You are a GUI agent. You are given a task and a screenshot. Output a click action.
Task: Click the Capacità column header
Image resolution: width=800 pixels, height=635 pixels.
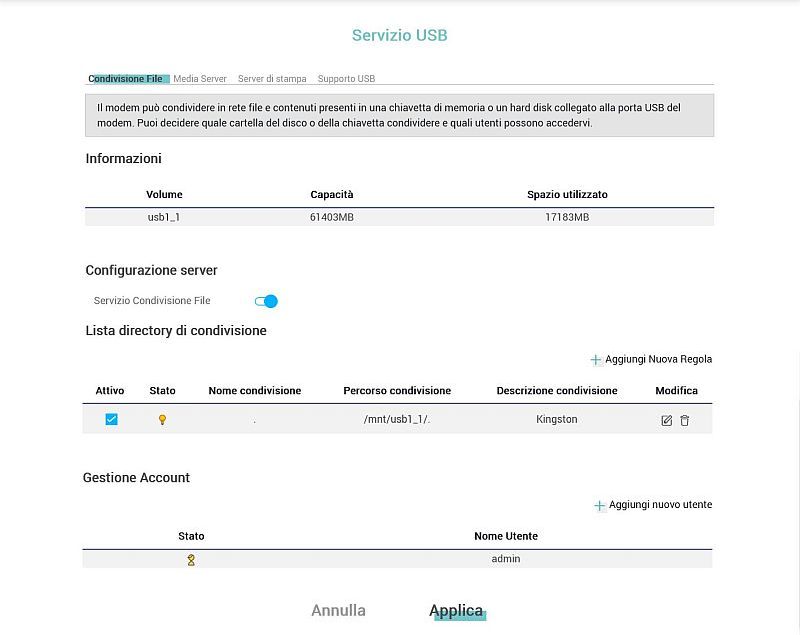(x=332, y=194)
